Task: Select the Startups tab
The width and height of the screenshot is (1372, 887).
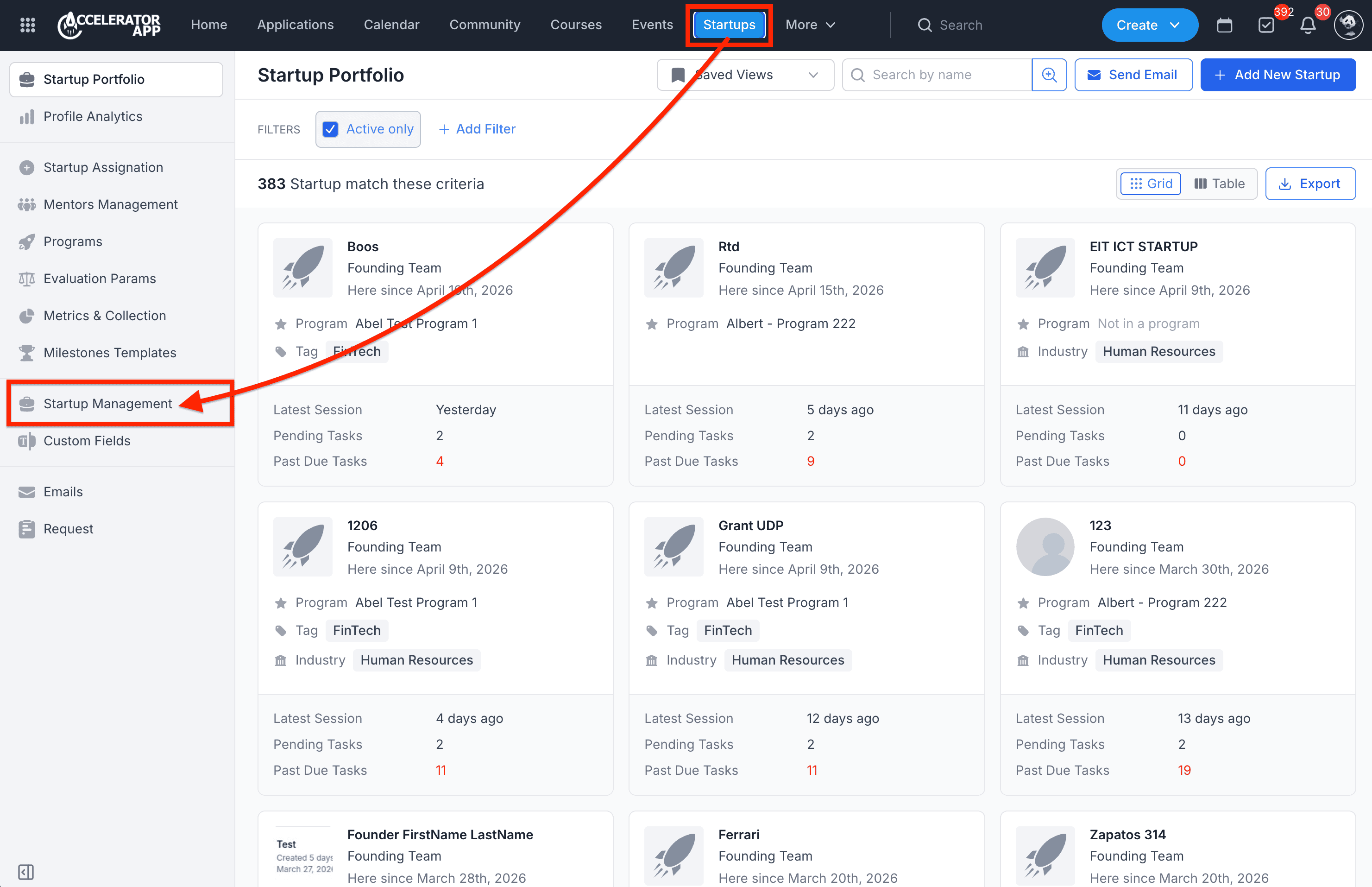Action: click(729, 25)
